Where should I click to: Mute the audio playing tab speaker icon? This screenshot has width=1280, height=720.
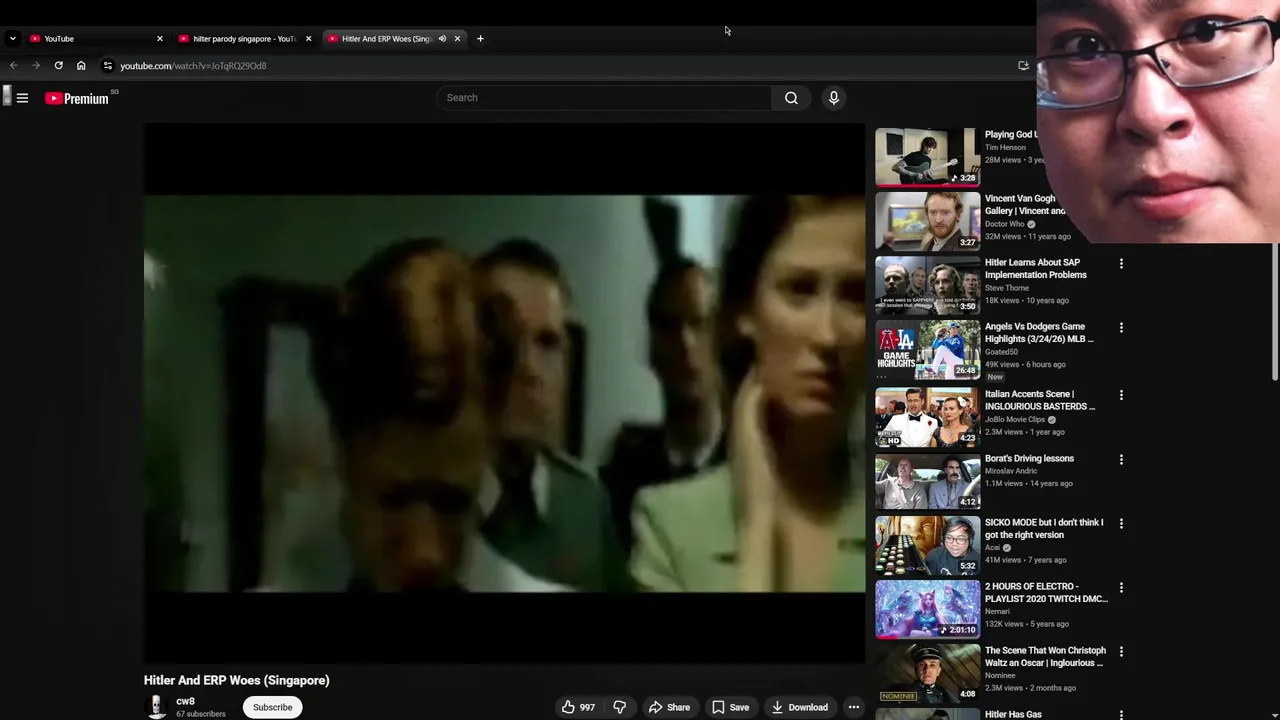(x=442, y=39)
